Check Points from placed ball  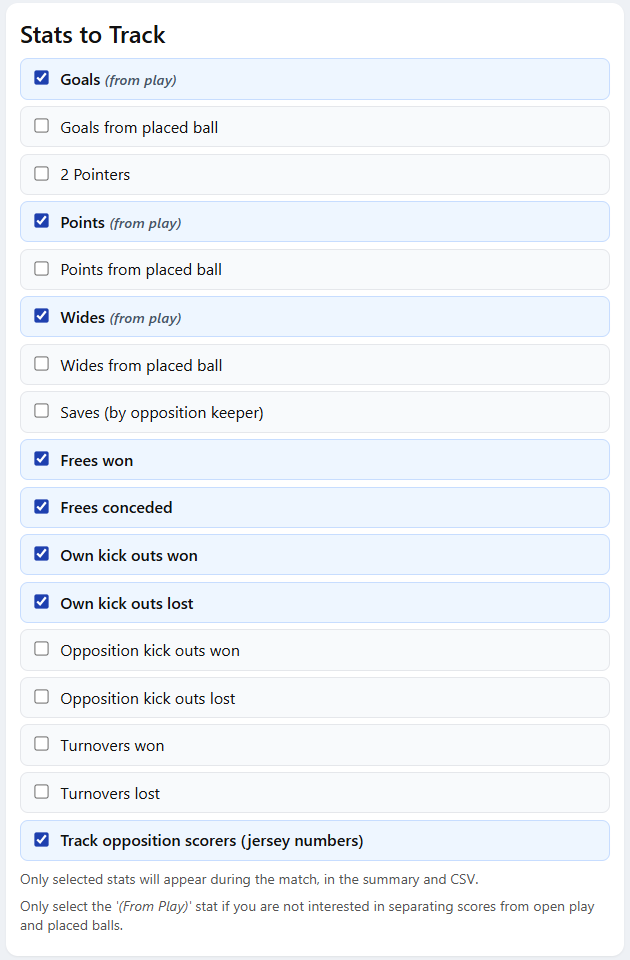pos(41,269)
